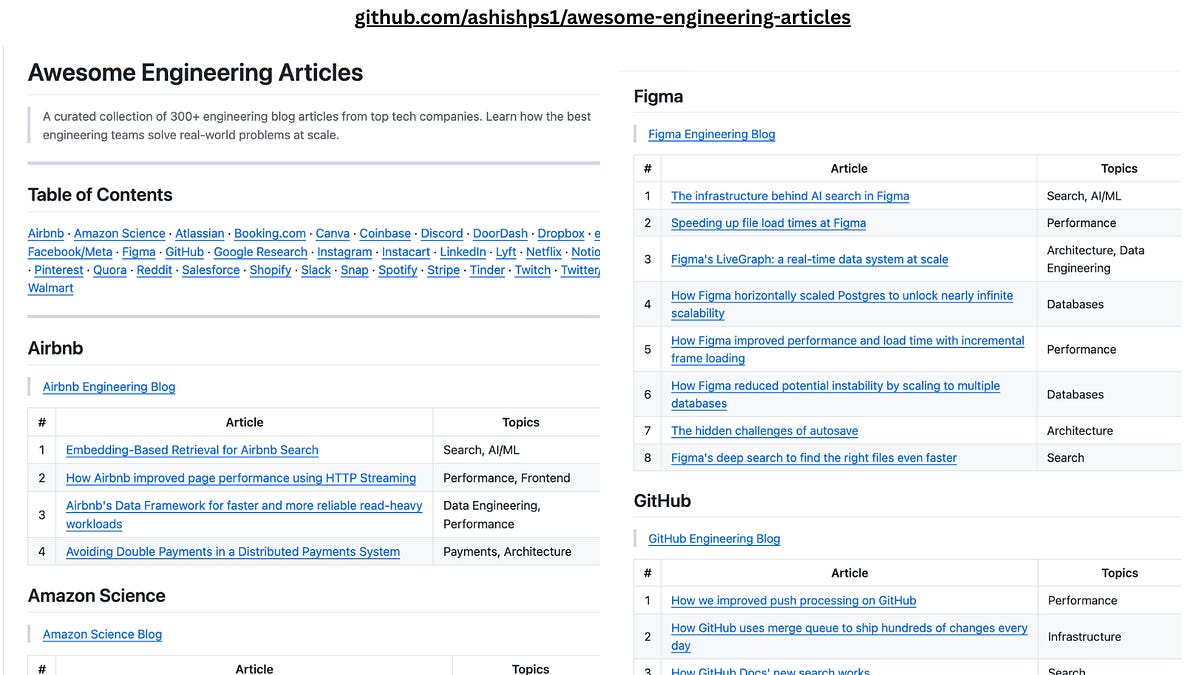1200x675 pixels.
Task: Open Airbnb's Data Framework read-heavy workloads article
Action: tap(244, 515)
